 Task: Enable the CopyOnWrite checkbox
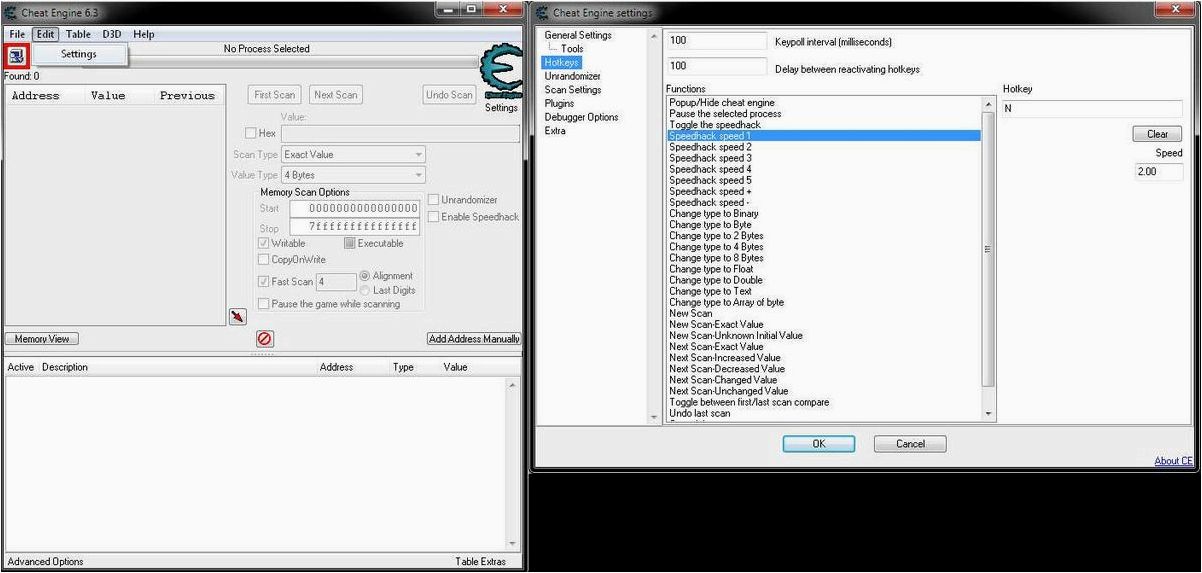[264, 260]
